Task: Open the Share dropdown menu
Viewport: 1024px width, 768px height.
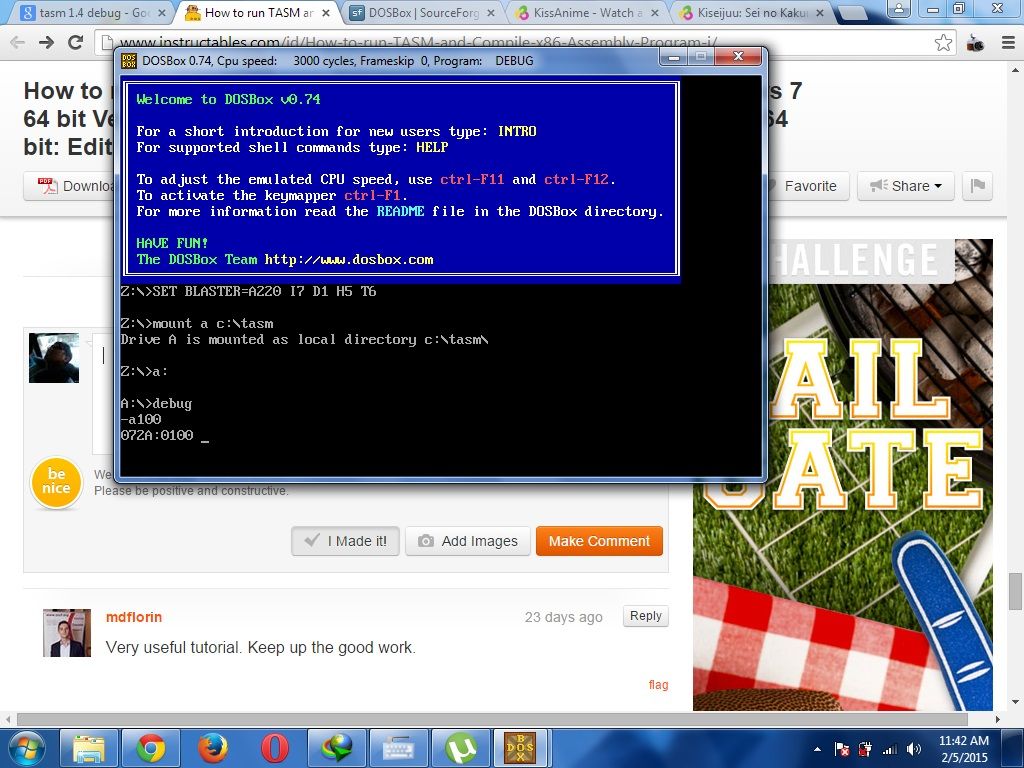Action: pyautogui.click(x=905, y=186)
